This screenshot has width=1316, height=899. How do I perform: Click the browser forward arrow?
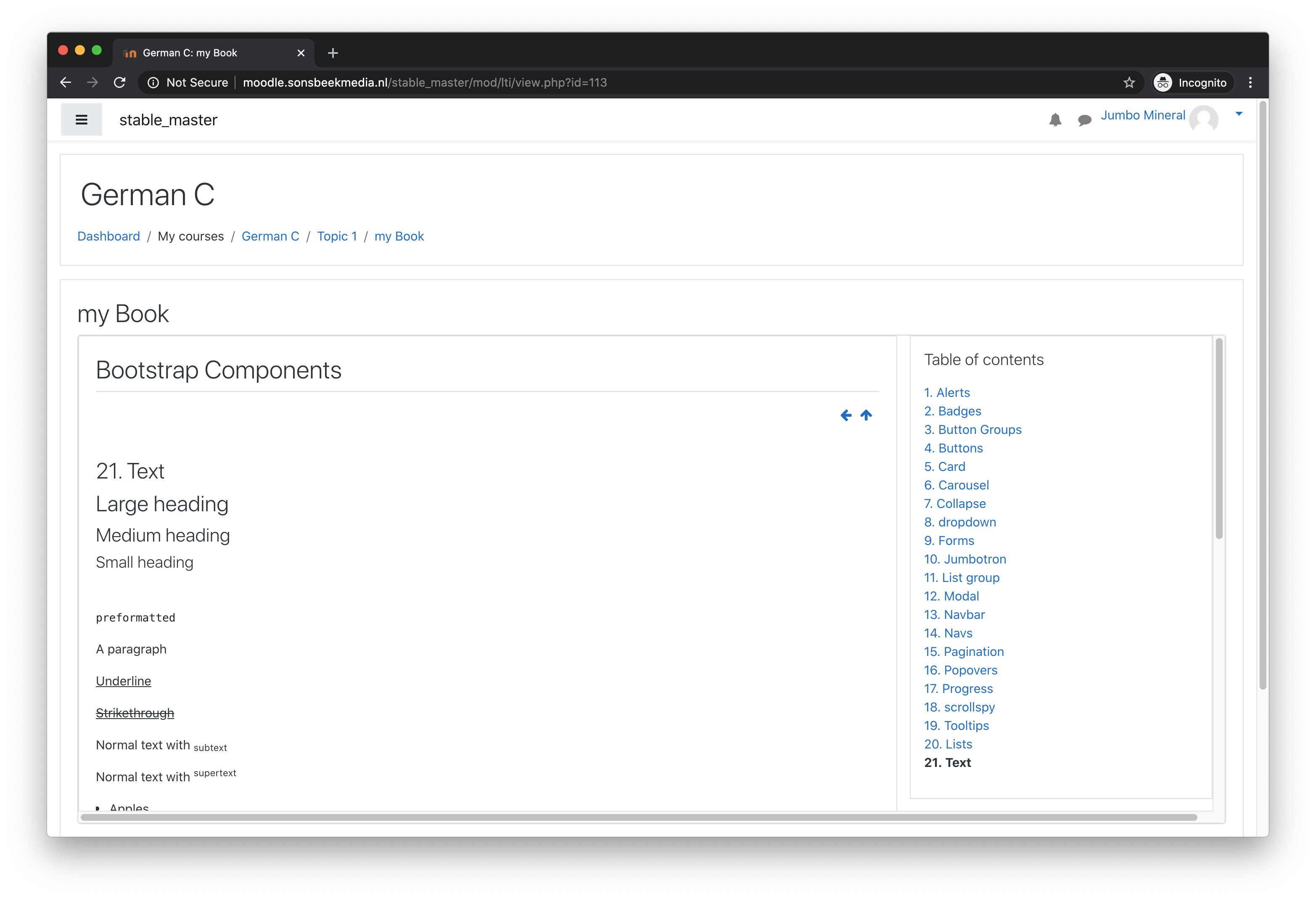pos(92,83)
